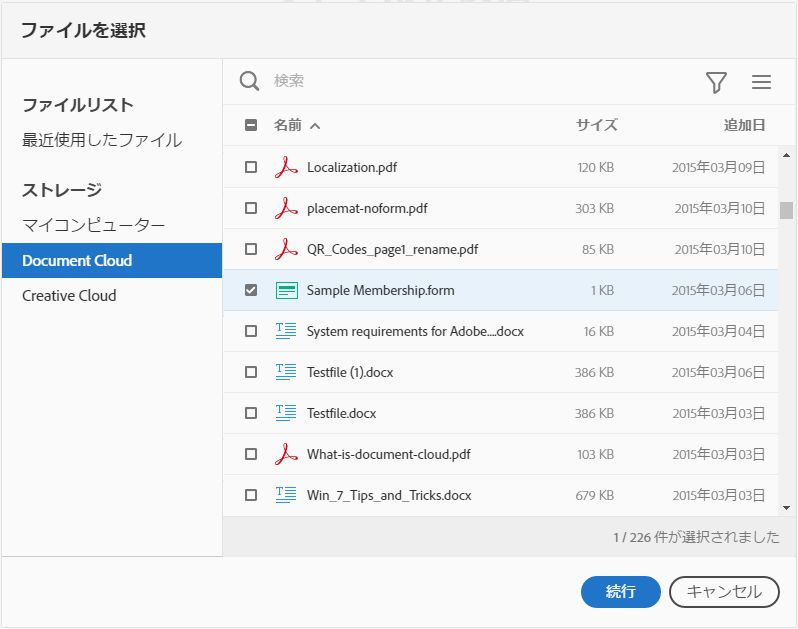Click the scrollbar down arrow
This screenshot has width=798, height=629.
click(x=786, y=508)
